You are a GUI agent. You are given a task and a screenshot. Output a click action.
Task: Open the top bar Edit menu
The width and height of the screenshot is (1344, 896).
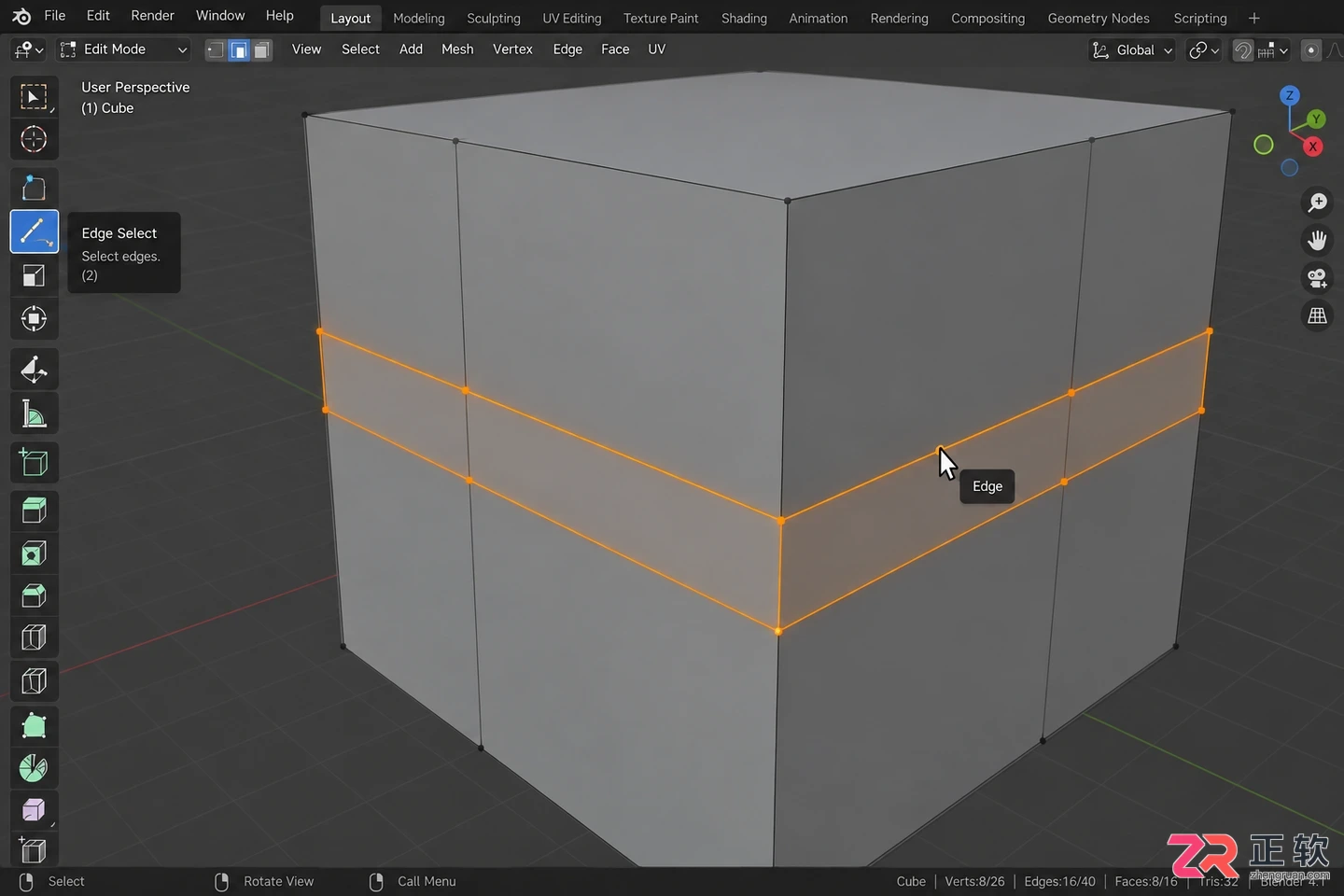tap(98, 16)
